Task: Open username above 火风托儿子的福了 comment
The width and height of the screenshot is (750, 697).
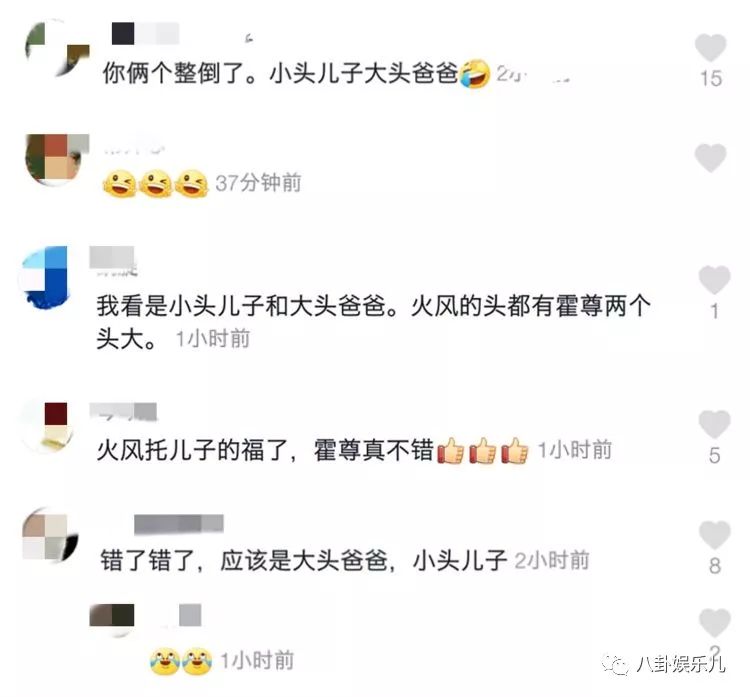Action: click(x=123, y=412)
